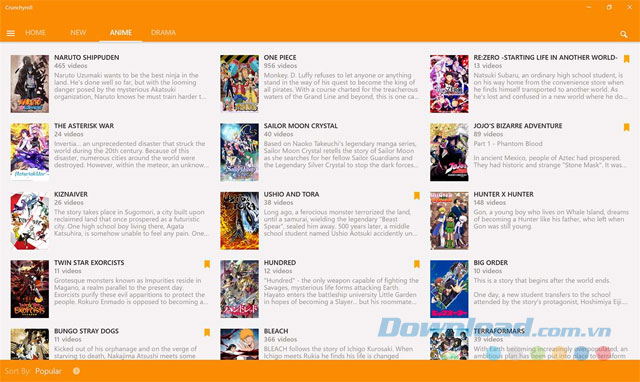Open One Piece poster thumbnail
Image resolution: width=640 pixels, height=382 pixels.
tap(240, 84)
